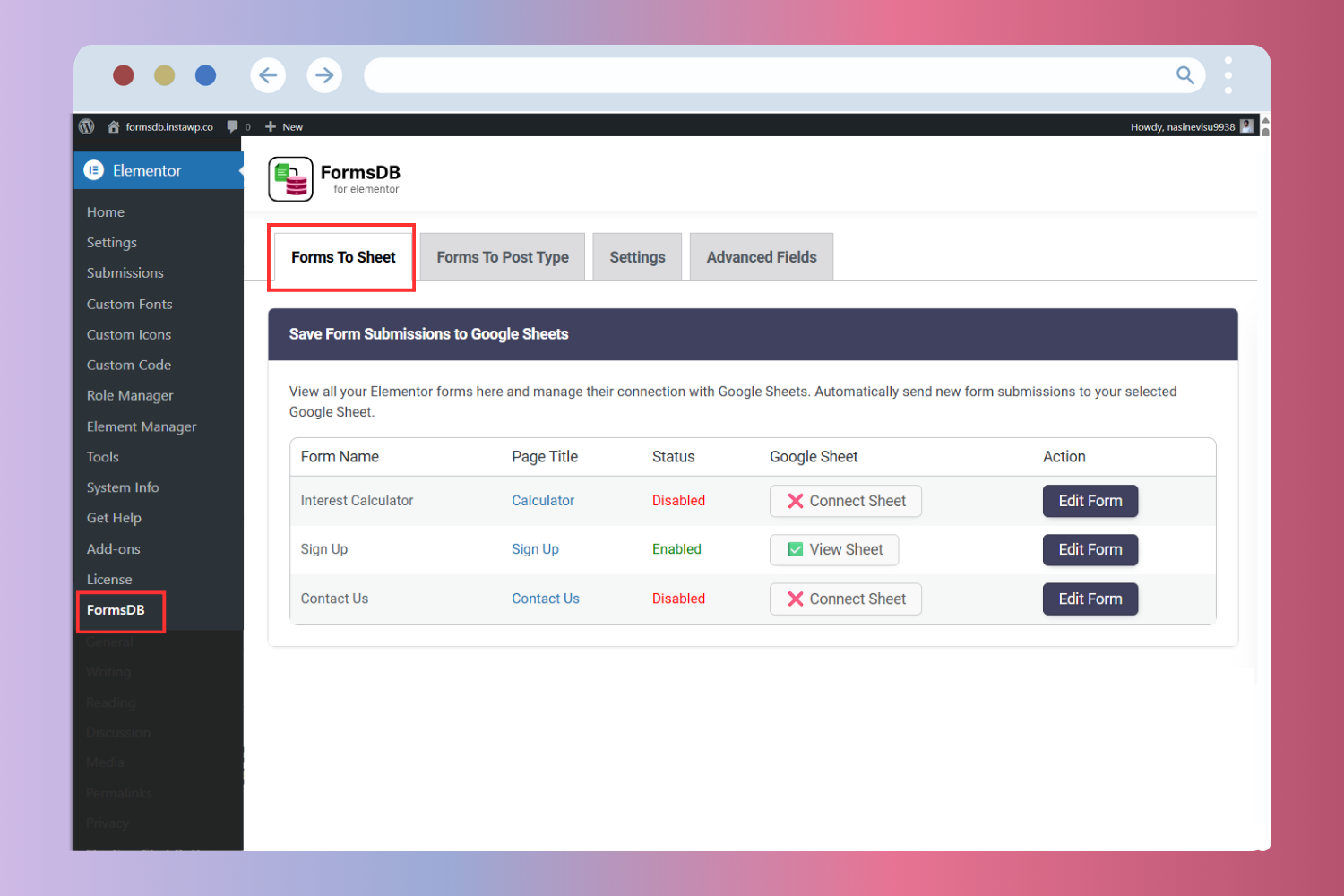Click Edit Form for the Sign Up form
This screenshot has height=896, width=1344.
(1090, 549)
